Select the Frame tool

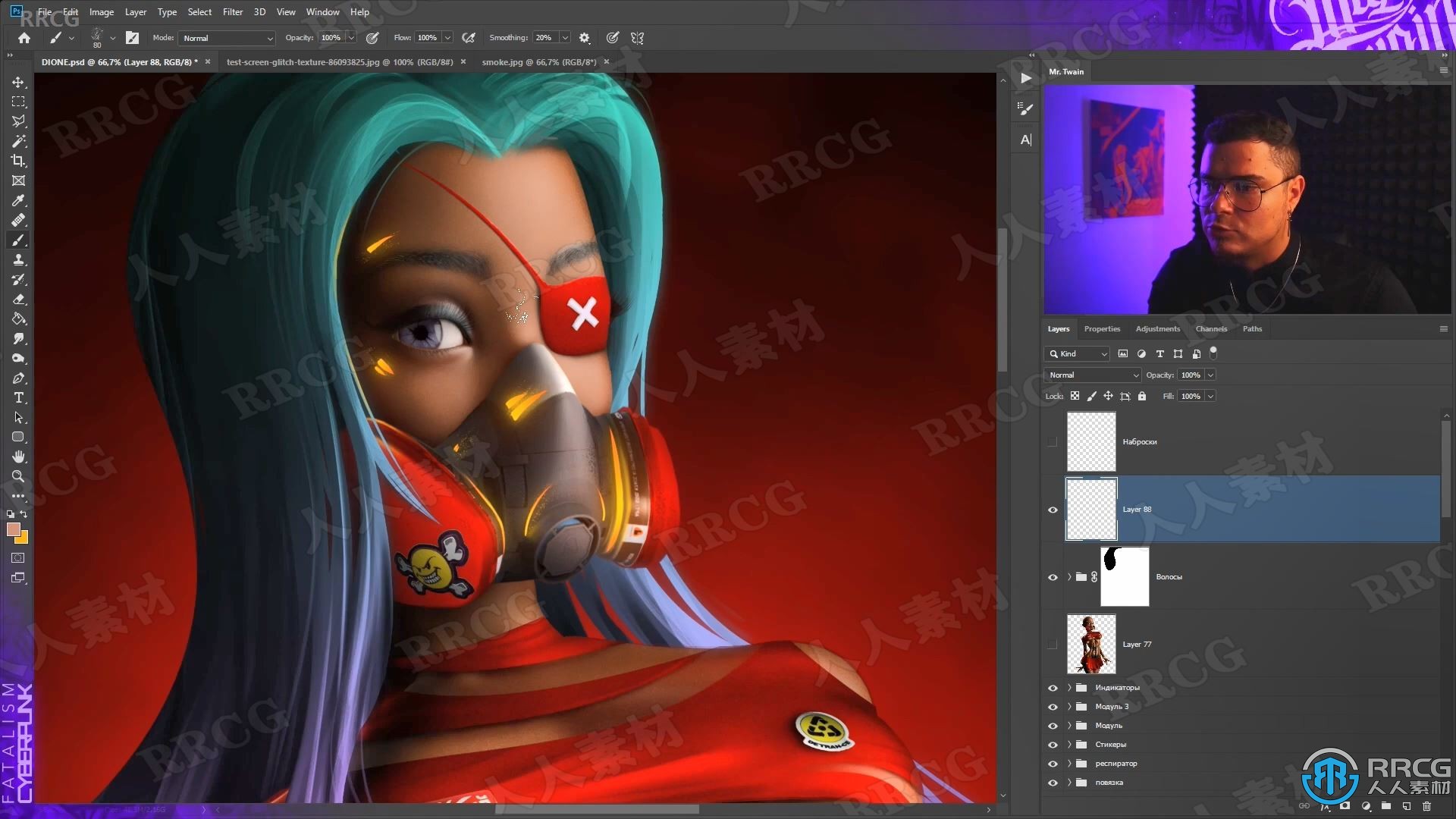[x=18, y=180]
